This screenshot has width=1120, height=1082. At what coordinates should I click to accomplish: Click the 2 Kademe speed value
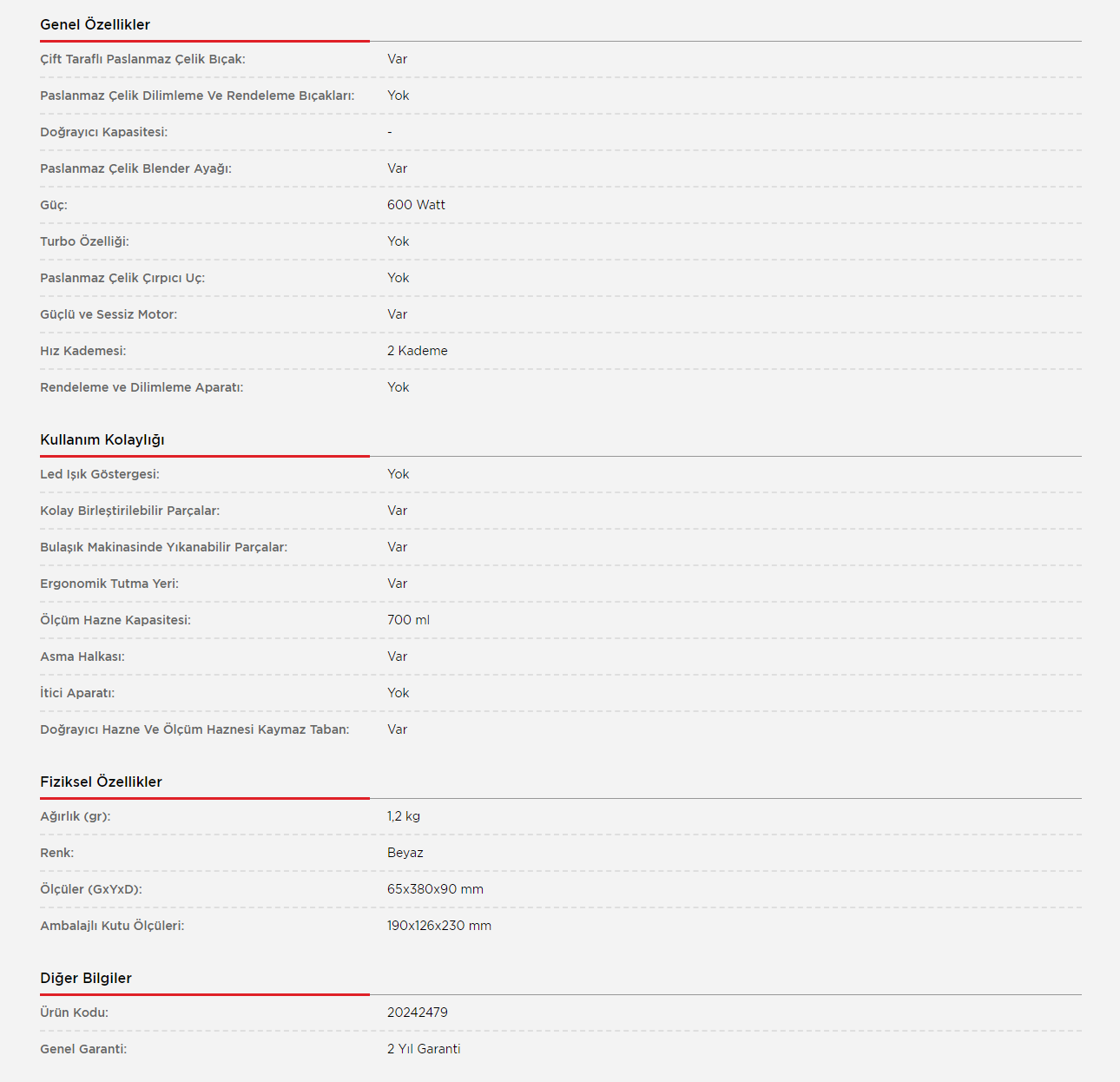click(417, 351)
